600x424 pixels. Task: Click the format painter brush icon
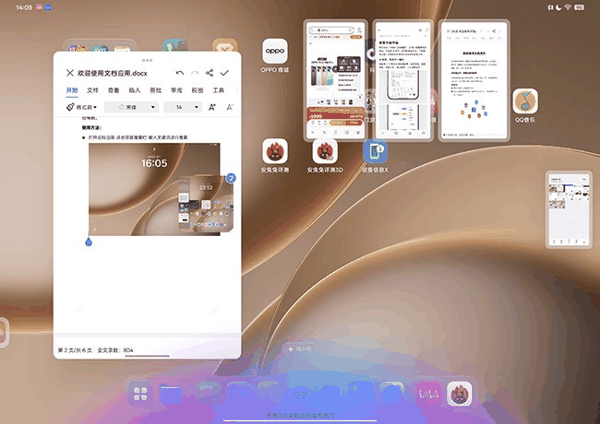coord(72,107)
